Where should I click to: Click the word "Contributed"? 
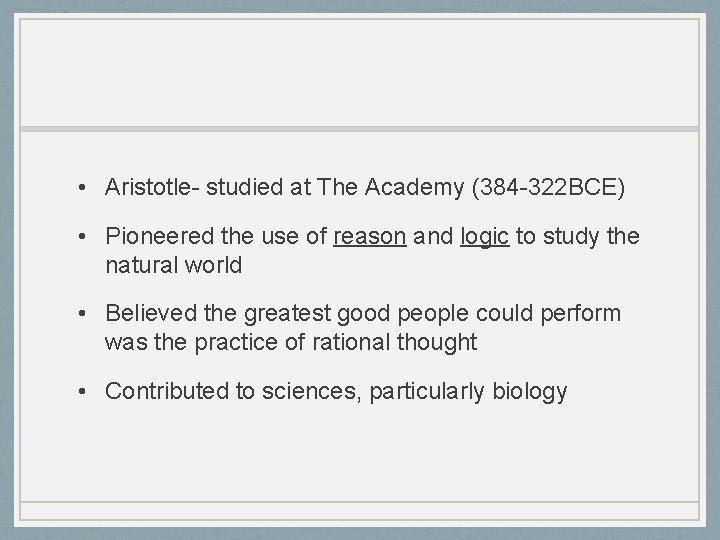[167, 391]
